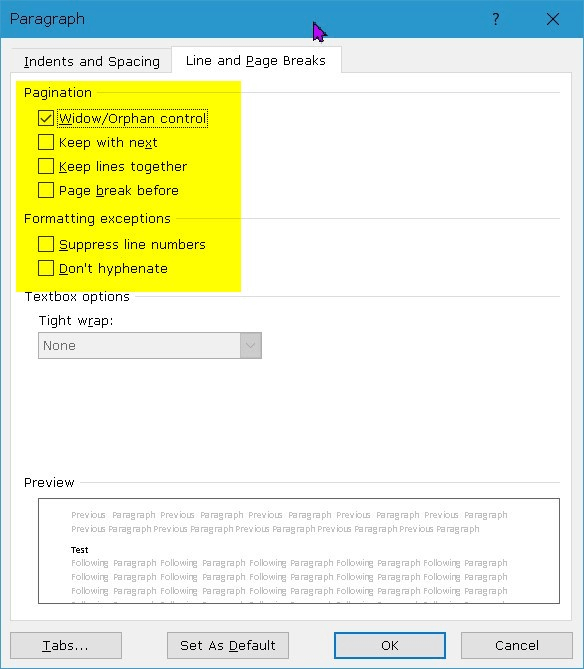Check Suppress line numbers
This screenshot has height=669, width=584.
click(46, 244)
